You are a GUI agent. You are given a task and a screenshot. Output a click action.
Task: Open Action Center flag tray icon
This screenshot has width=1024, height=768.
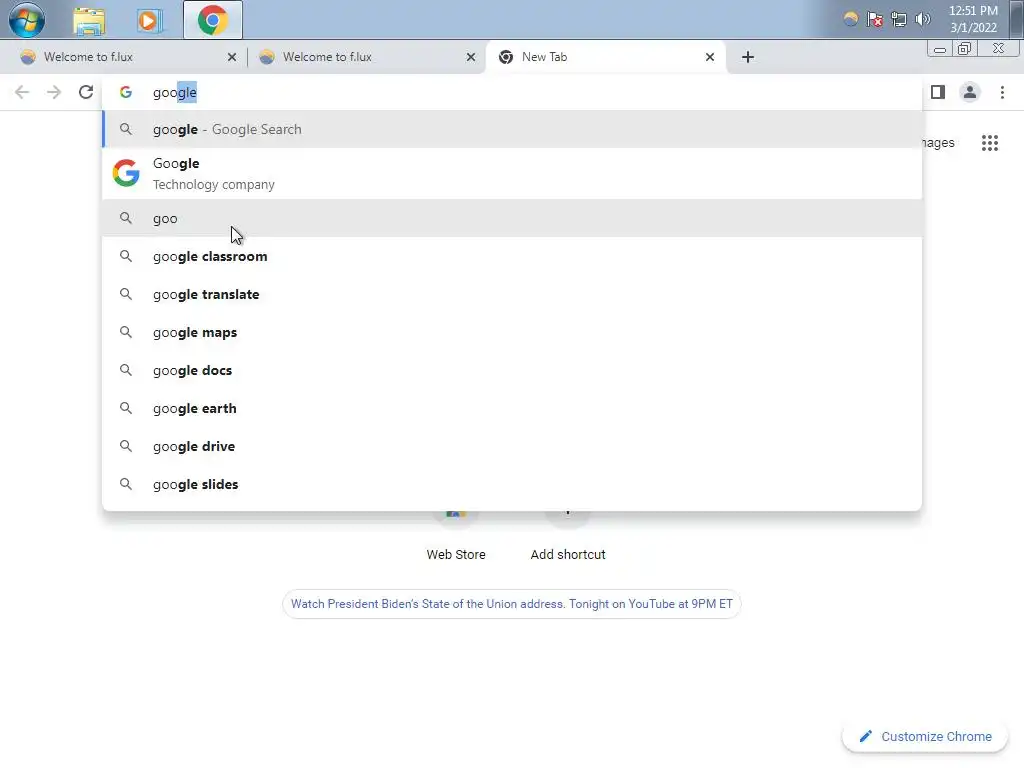pos(874,19)
